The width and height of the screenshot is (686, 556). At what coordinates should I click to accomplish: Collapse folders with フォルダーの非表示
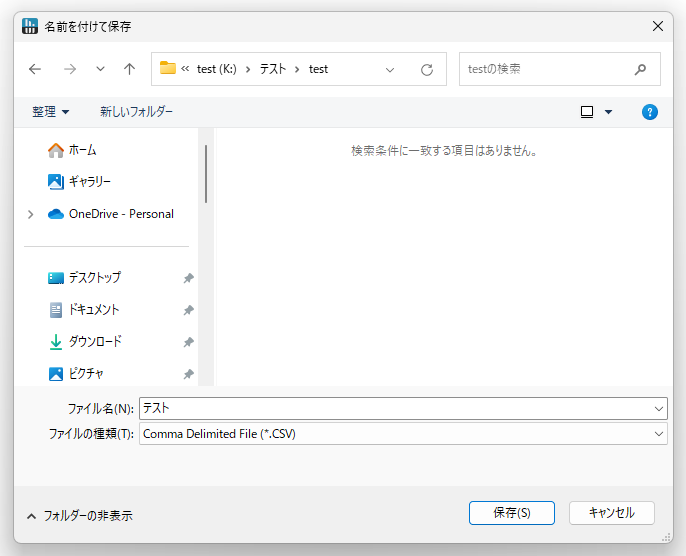point(80,516)
